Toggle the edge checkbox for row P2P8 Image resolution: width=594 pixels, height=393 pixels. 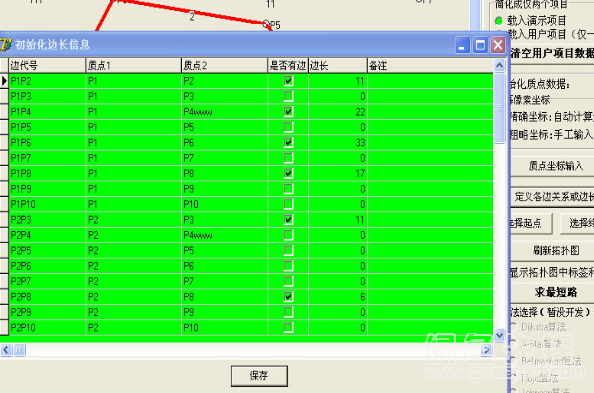288,296
